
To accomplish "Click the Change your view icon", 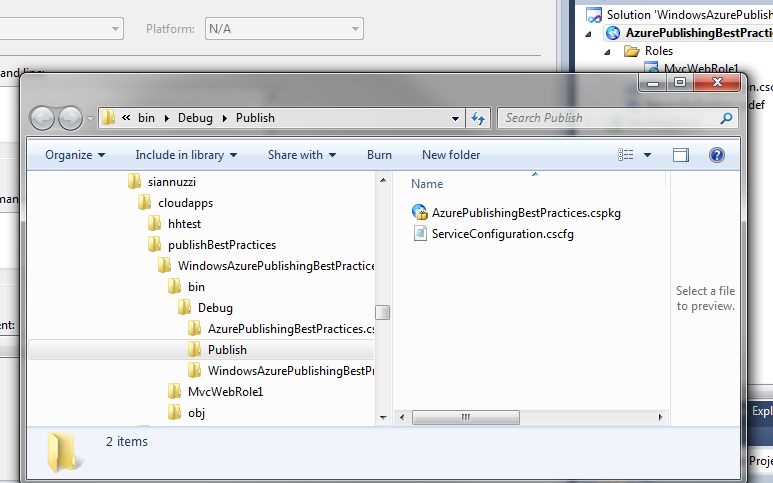I will coord(626,155).
